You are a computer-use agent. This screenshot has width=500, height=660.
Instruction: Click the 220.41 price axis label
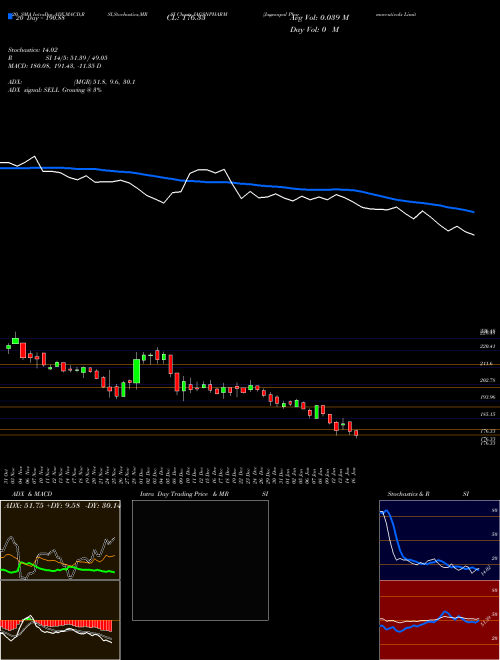click(488, 346)
